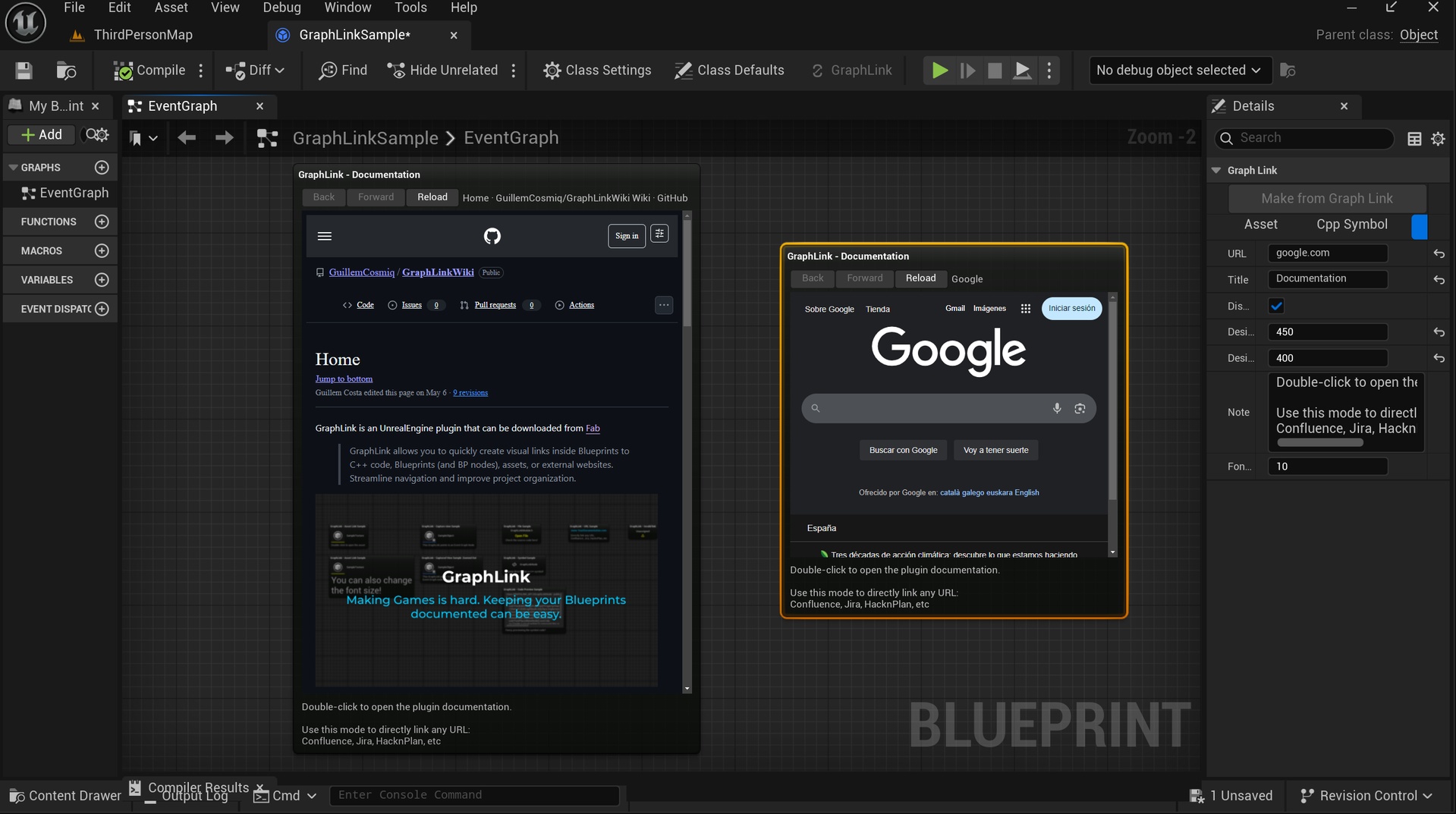Click the Google search box
1456x814 pixels.
pyautogui.click(x=948, y=408)
